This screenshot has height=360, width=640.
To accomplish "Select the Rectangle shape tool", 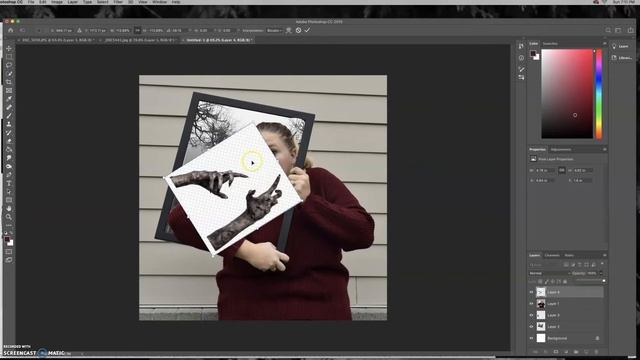I will coord(9,200).
